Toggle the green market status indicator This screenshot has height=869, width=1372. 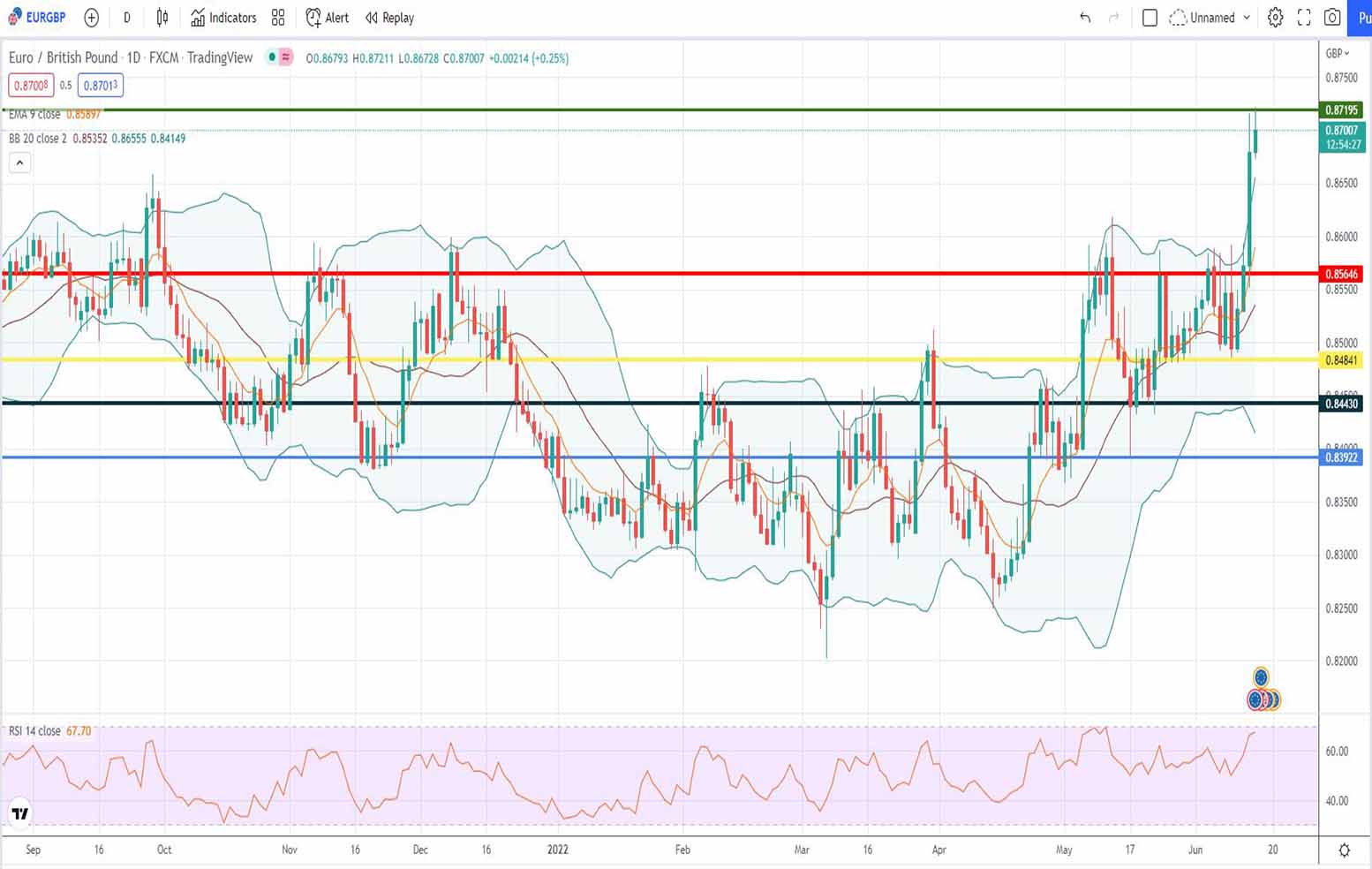273,57
